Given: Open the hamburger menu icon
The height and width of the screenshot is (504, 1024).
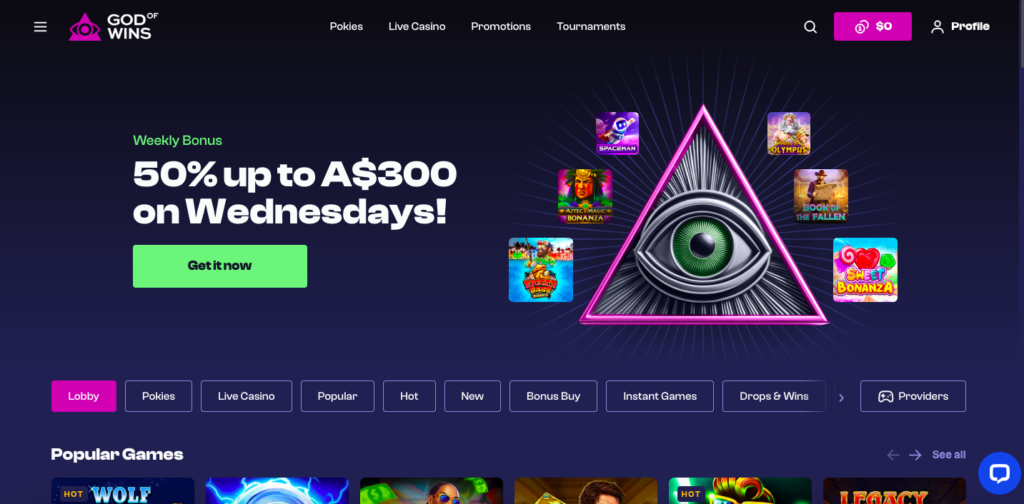Looking at the screenshot, I should (40, 27).
